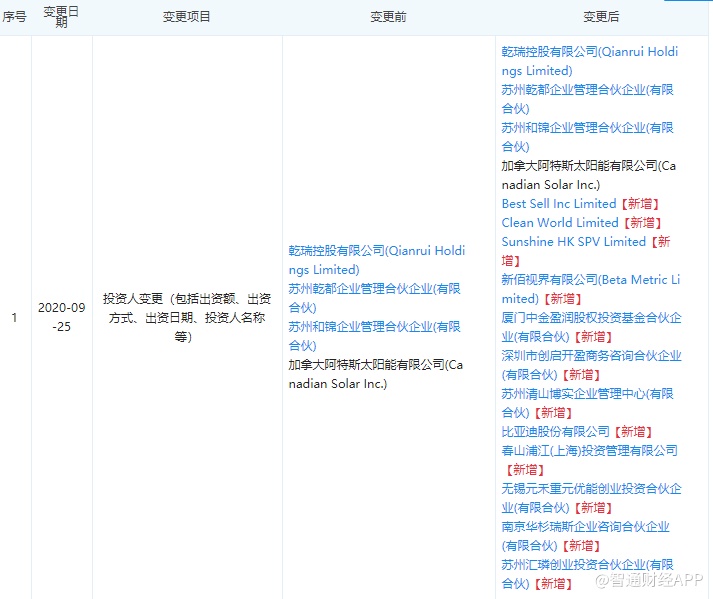Click the 变更后 column header
The width and height of the screenshot is (713, 599).
tap(601, 17)
